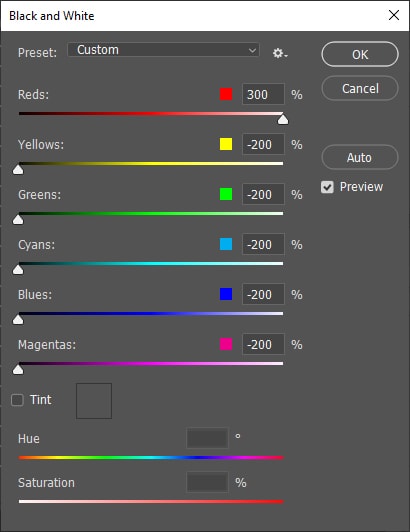The image size is (410, 532).
Task: Click the Cancel button
Action: click(x=360, y=89)
